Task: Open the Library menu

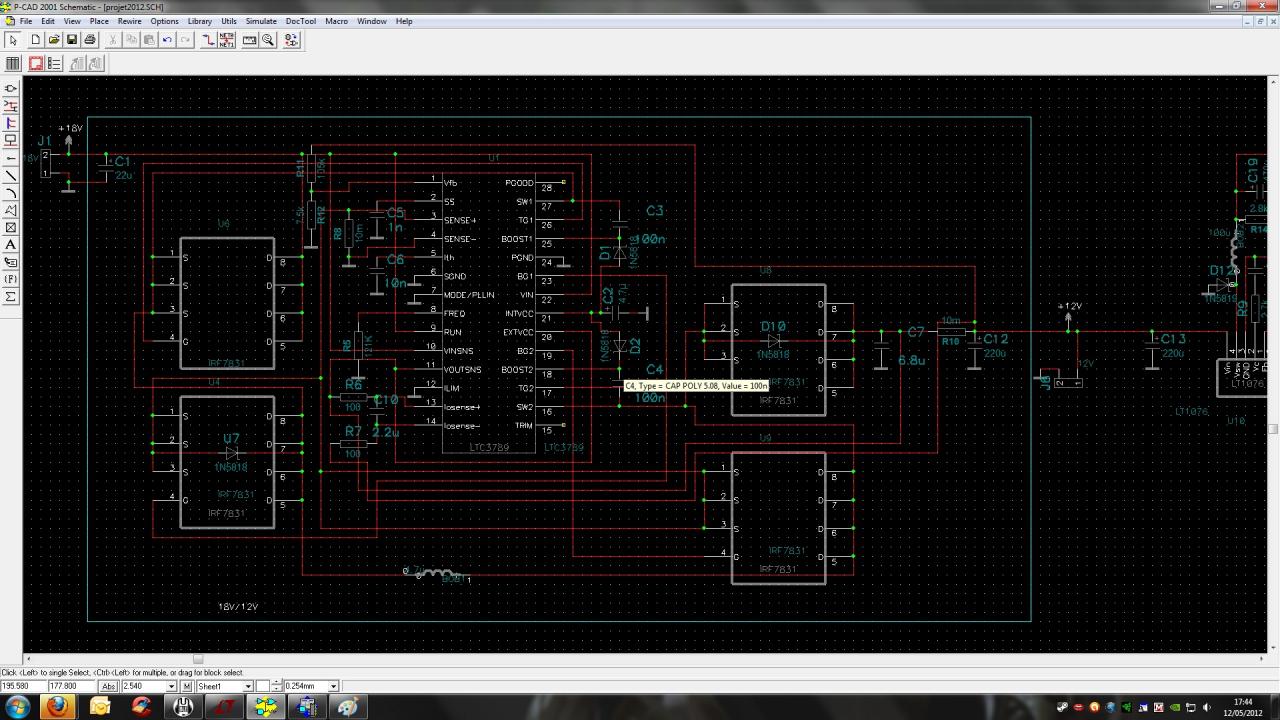Action: (199, 21)
